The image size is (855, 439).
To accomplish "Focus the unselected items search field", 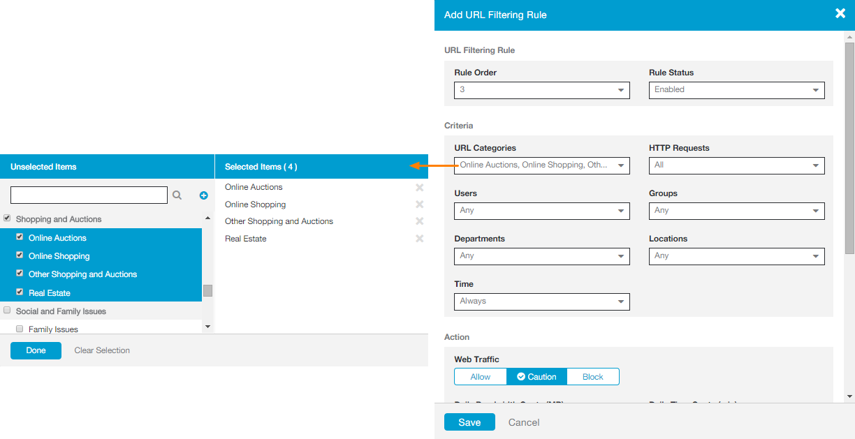I will tap(89, 195).
